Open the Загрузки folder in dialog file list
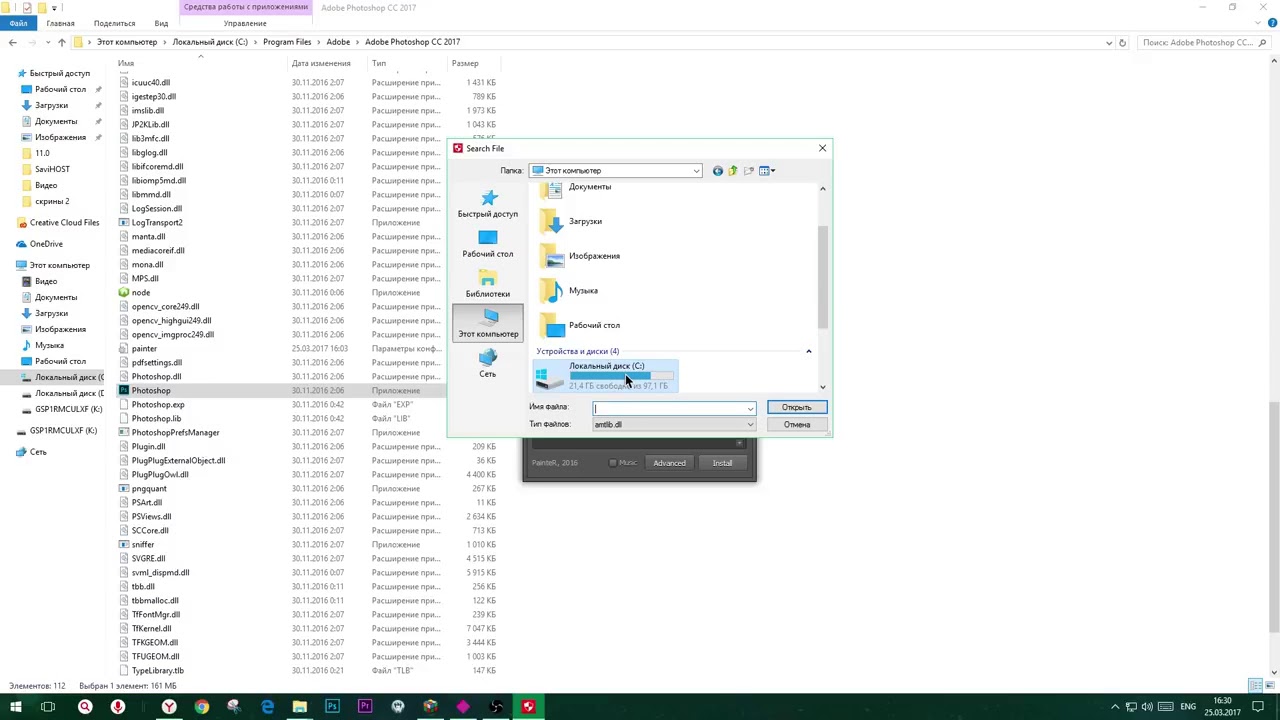The width and height of the screenshot is (1280, 720). click(x=573, y=221)
